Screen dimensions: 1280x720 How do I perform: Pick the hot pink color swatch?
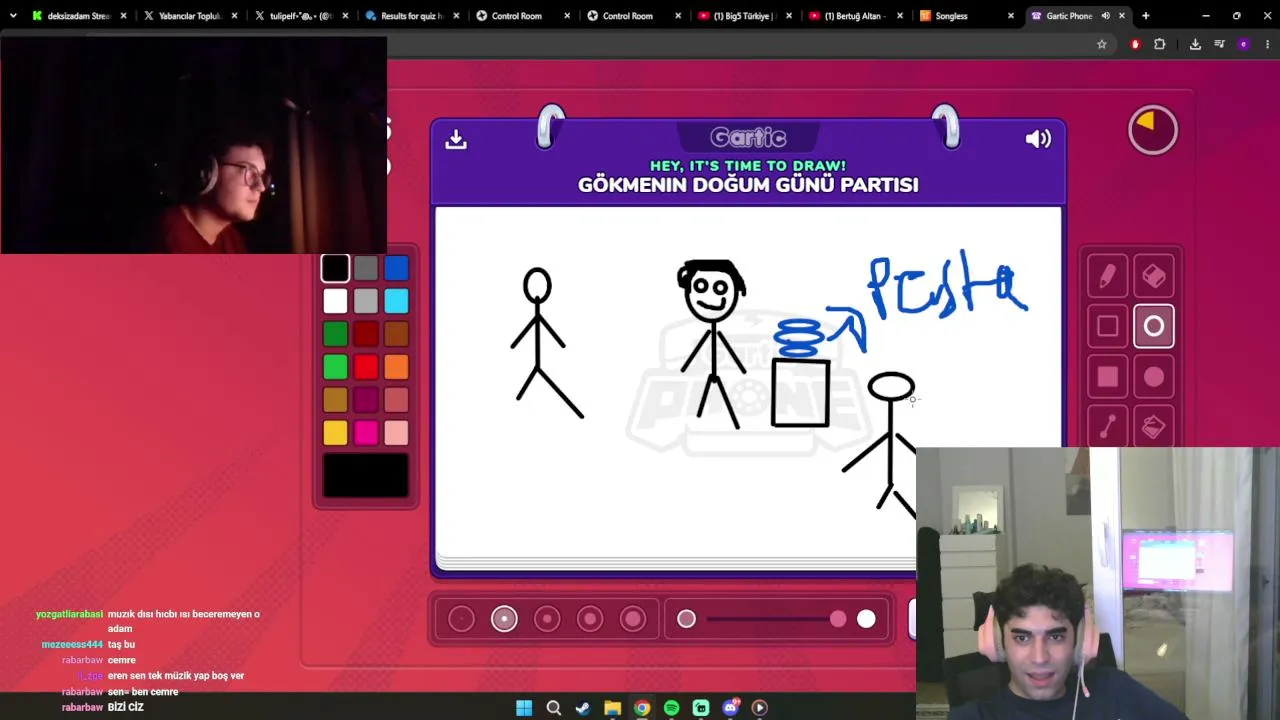366,433
